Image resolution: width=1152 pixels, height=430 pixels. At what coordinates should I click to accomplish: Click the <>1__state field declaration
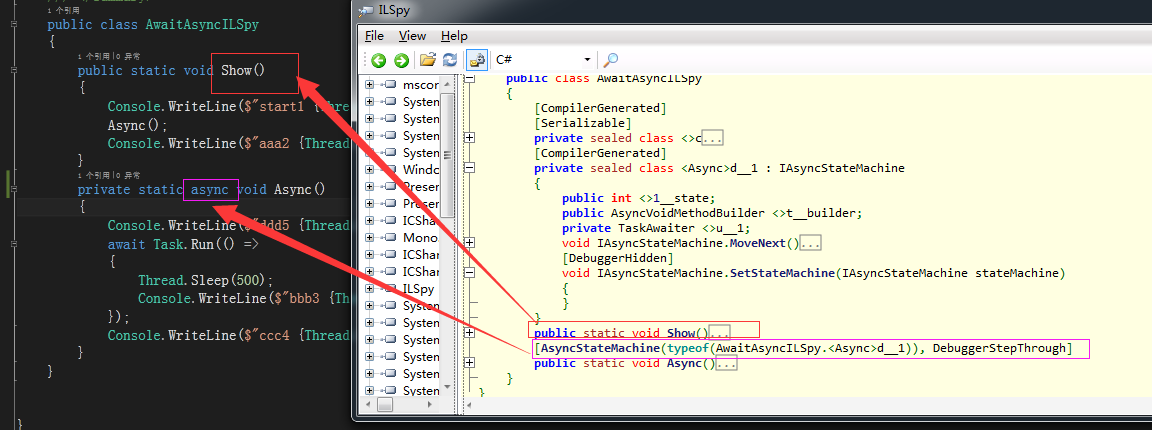point(639,198)
